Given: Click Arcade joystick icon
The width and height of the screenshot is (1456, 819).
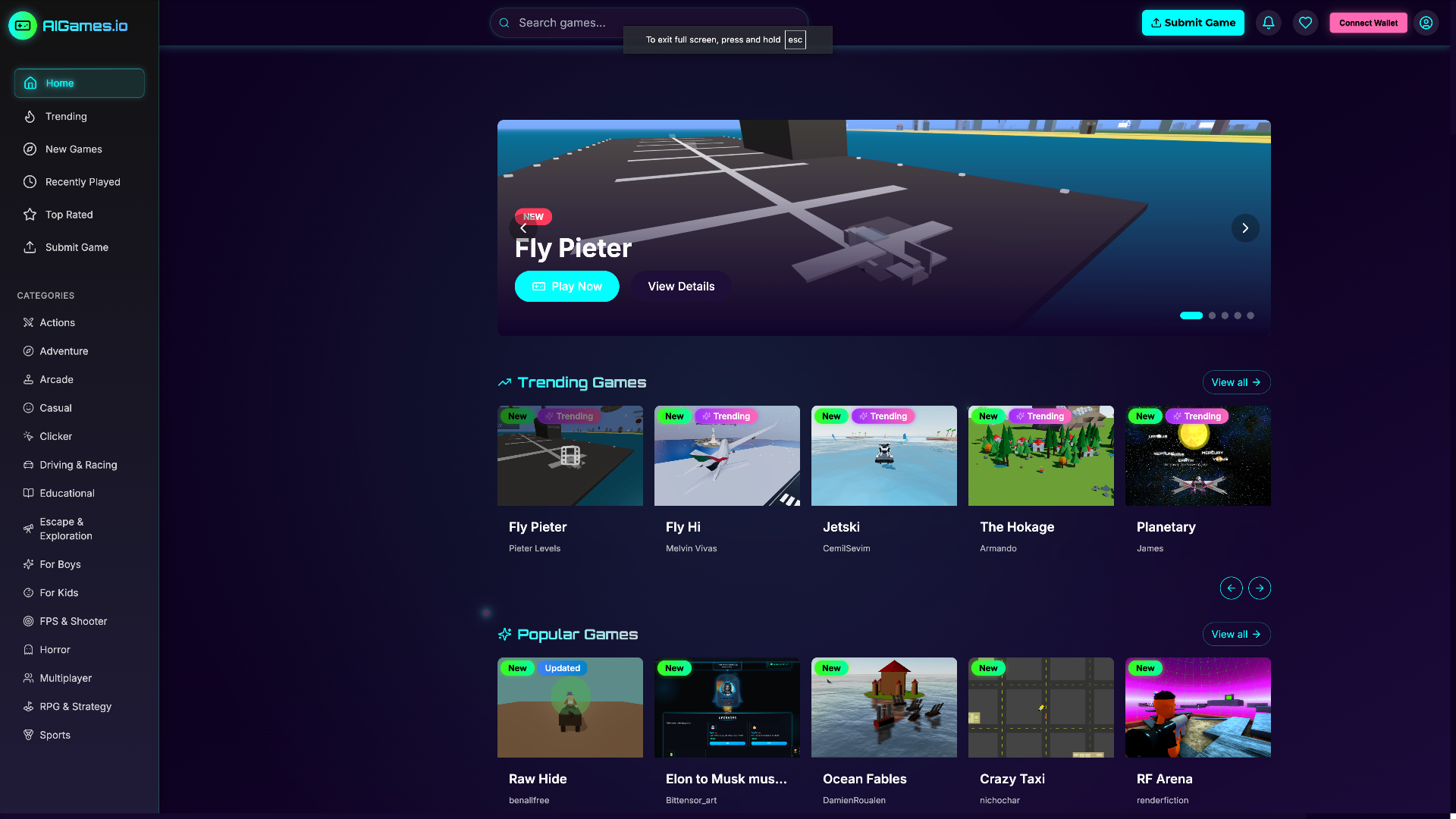Looking at the screenshot, I should pos(28,379).
